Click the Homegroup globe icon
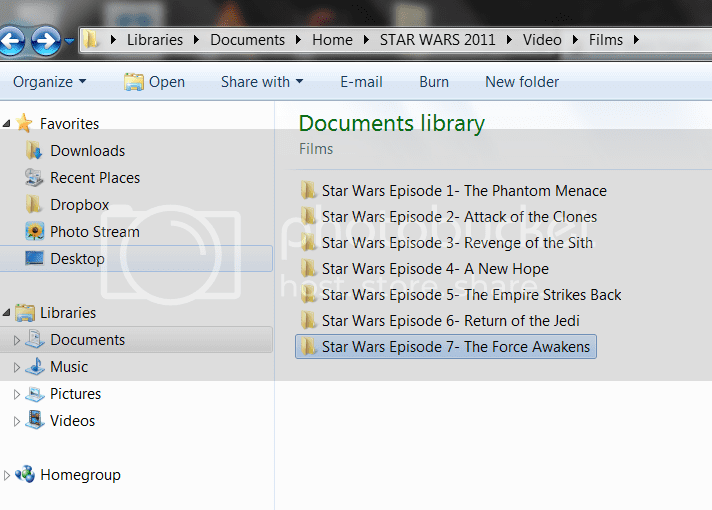 [x=25, y=475]
